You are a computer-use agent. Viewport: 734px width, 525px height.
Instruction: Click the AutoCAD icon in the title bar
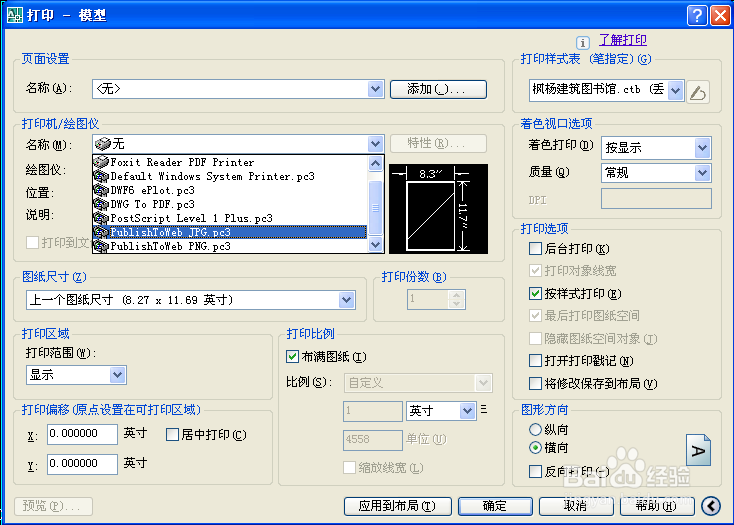(15, 15)
